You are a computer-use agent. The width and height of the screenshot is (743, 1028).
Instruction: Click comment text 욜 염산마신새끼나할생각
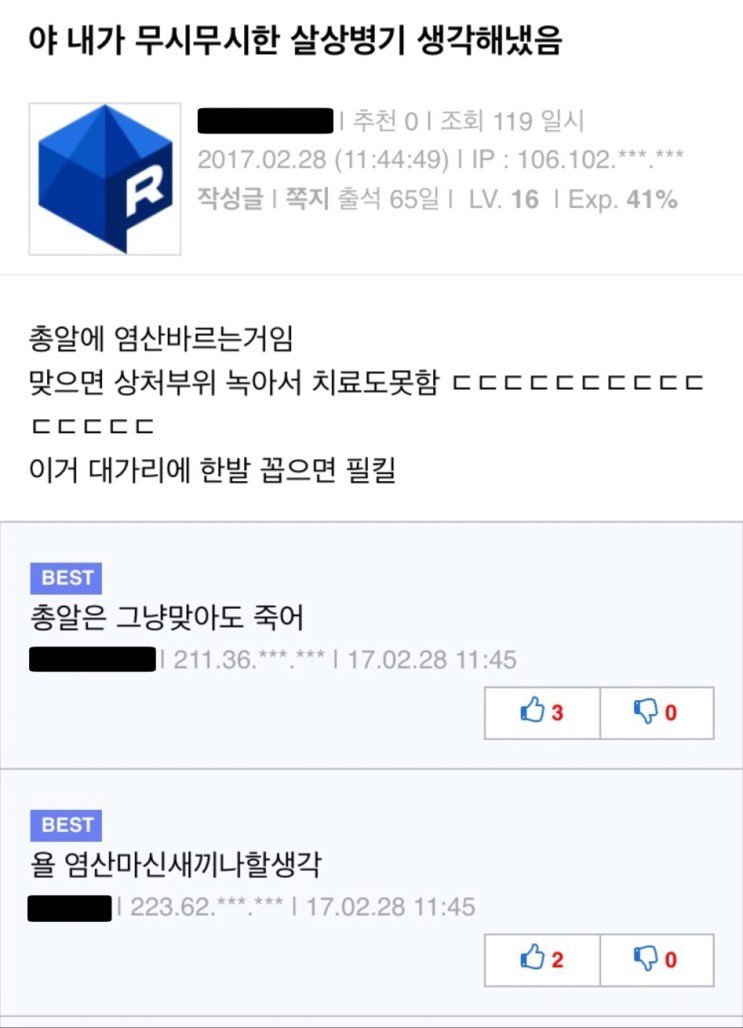pyautogui.click(x=175, y=865)
